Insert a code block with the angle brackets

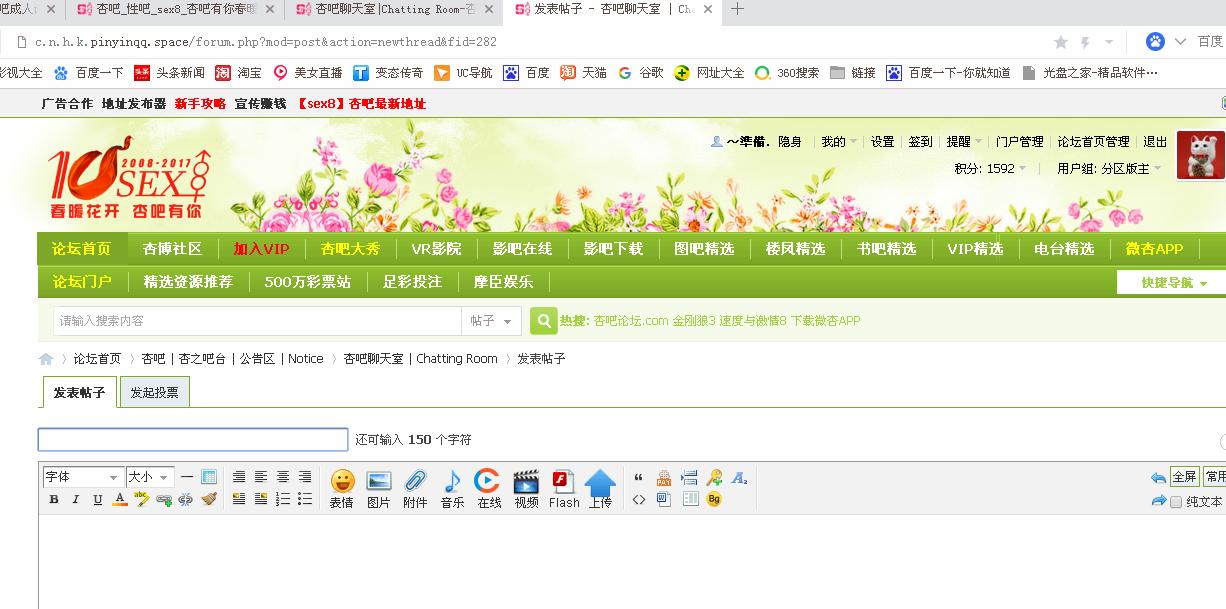639,499
